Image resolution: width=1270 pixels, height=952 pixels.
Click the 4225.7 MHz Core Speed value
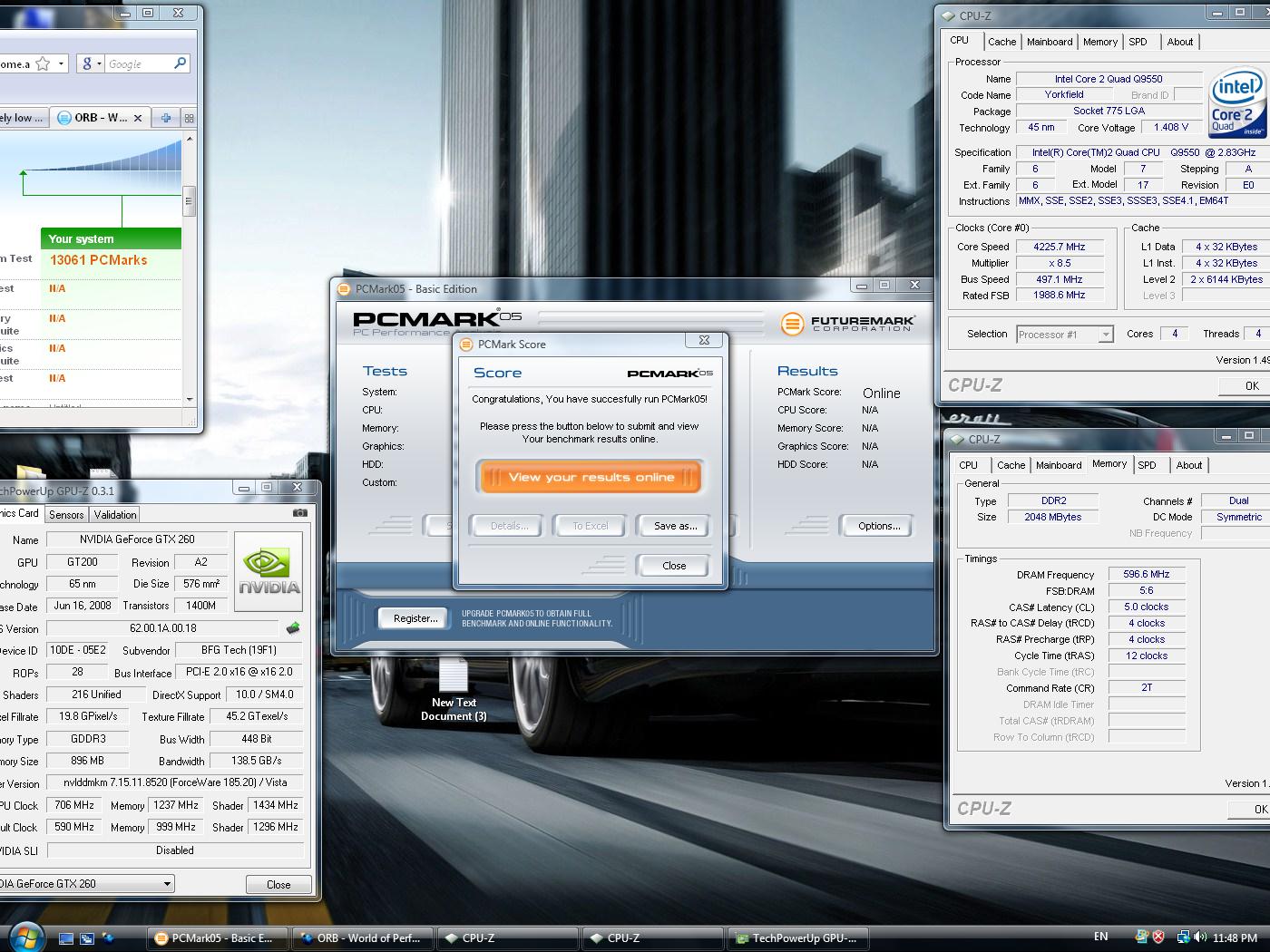[1059, 247]
